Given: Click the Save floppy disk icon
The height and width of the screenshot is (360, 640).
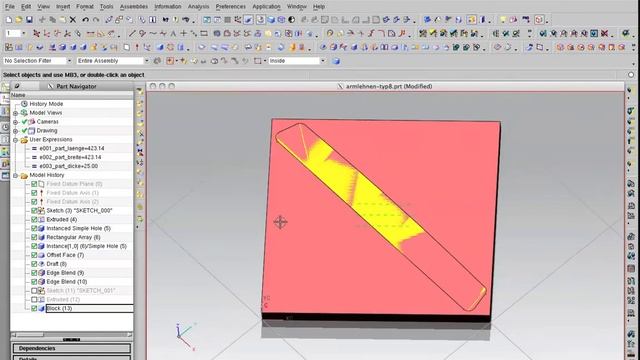Looking at the screenshot, I should [29, 20].
